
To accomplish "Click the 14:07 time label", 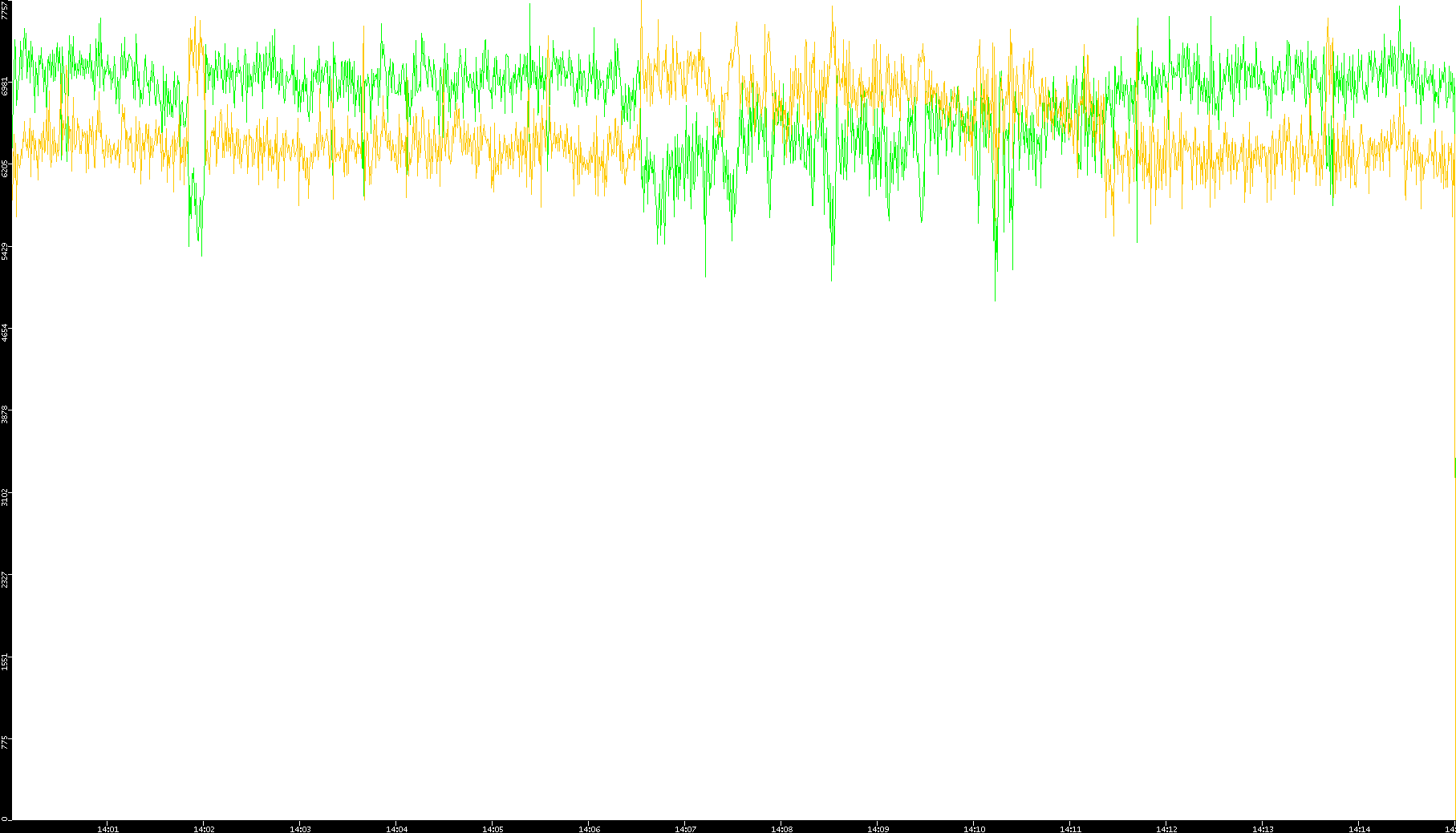I will pyautogui.click(x=685, y=829).
